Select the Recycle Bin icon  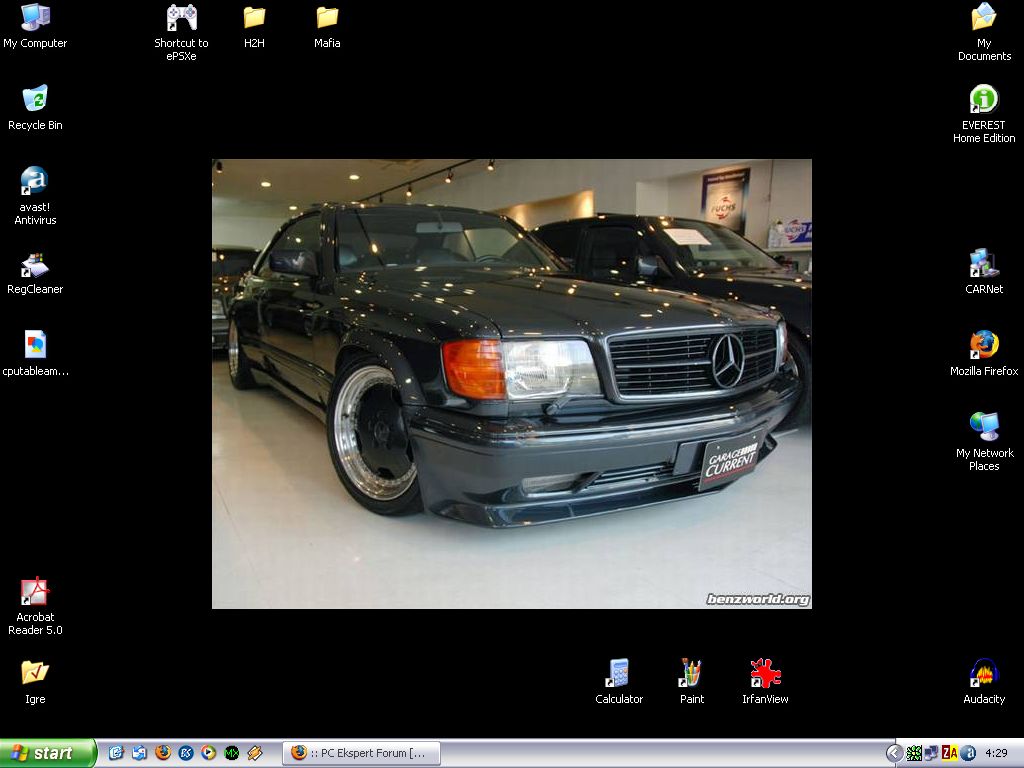point(35,100)
